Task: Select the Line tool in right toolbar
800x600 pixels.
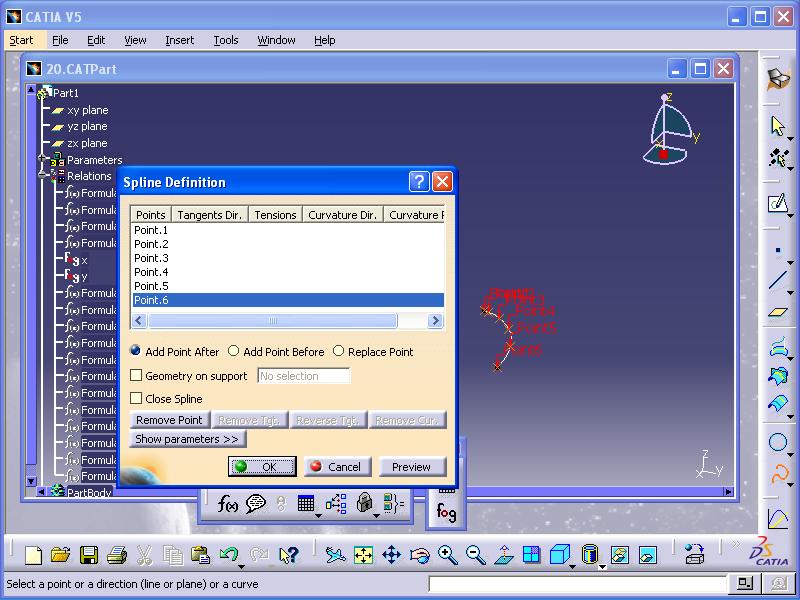Action: [778, 281]
